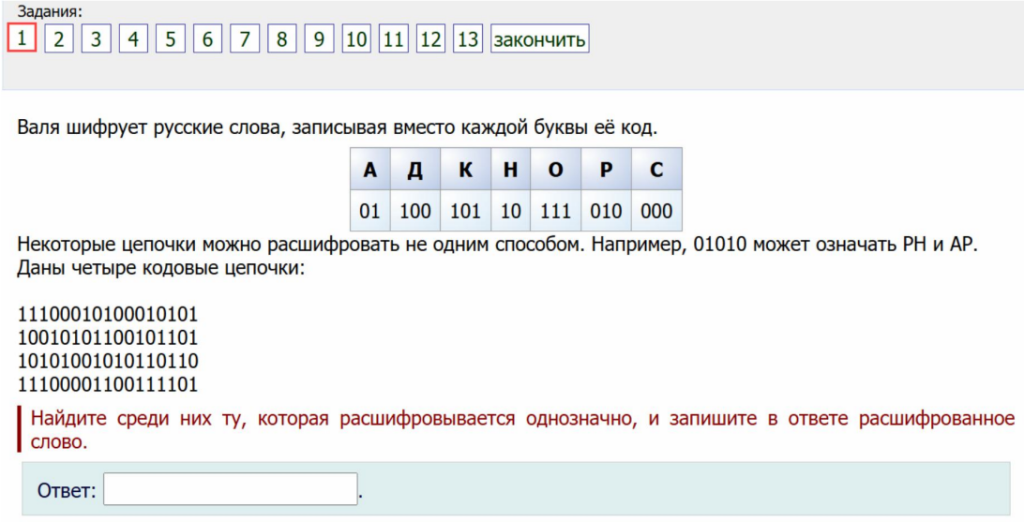1024x522 pixels.
Task: Open task number 2
Action: 59,39
